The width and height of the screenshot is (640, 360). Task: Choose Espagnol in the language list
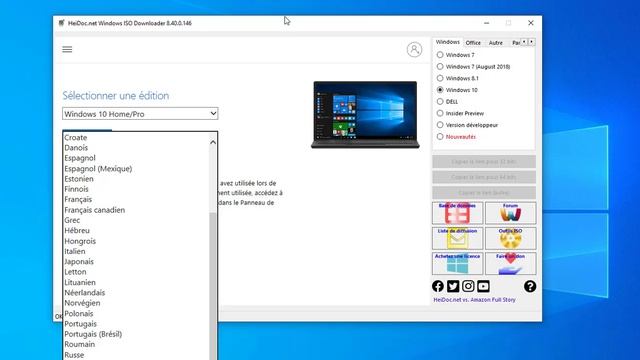click(x=136, y=158)
